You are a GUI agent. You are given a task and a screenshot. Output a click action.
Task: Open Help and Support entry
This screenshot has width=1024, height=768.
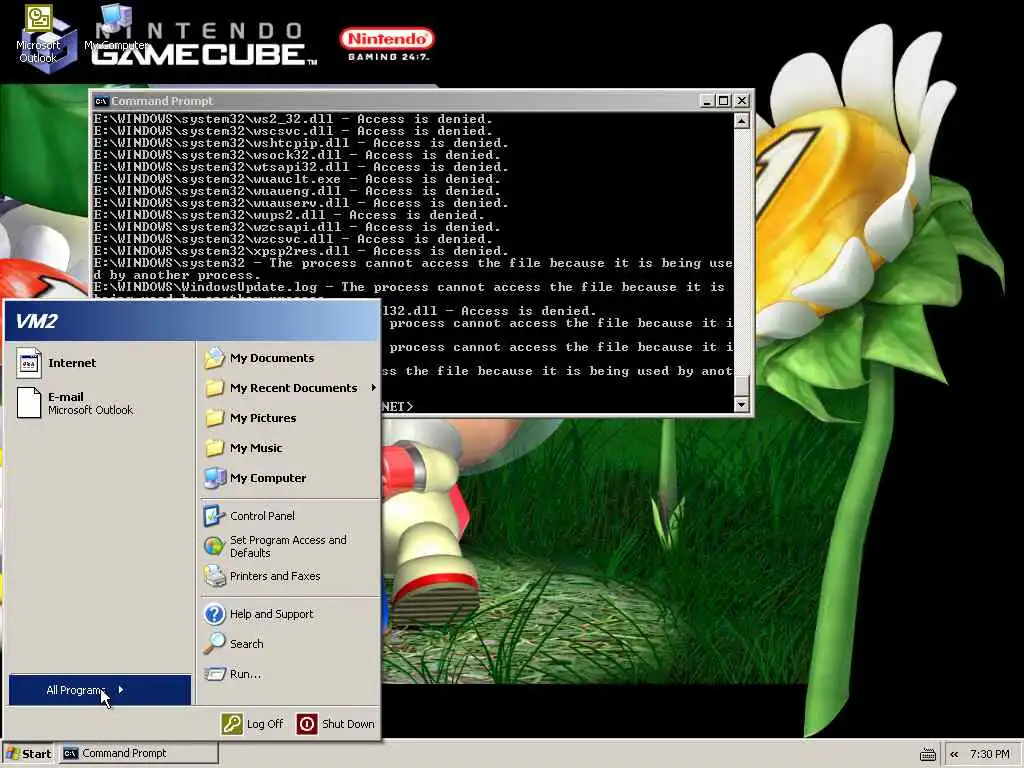290,614
